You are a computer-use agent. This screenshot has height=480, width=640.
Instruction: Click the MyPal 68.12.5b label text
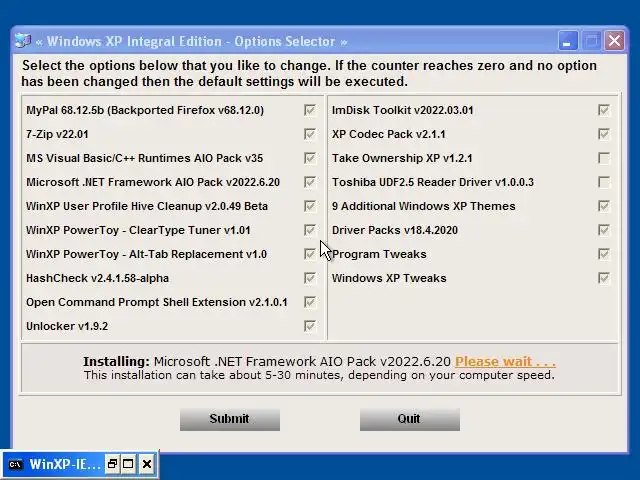tap(145, 110)
